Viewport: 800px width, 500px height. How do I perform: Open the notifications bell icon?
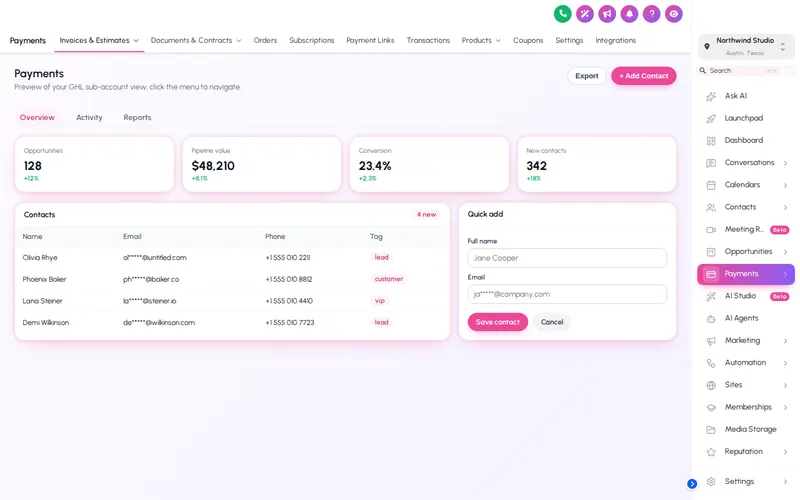tap(629, 14)
